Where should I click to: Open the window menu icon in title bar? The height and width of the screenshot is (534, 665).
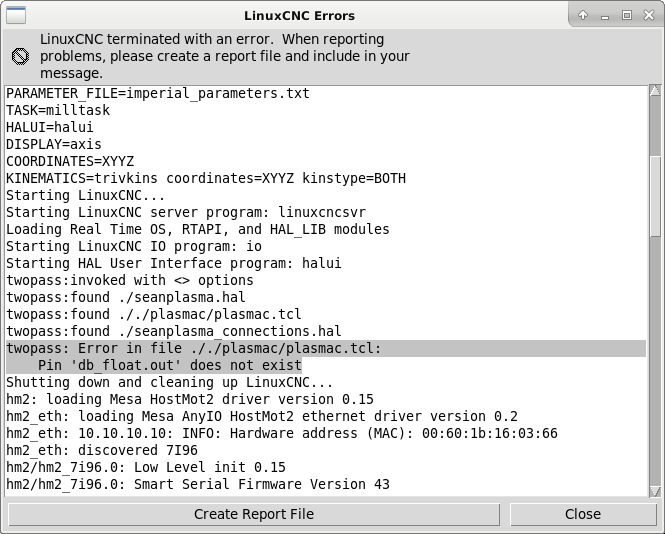point(16,16)
